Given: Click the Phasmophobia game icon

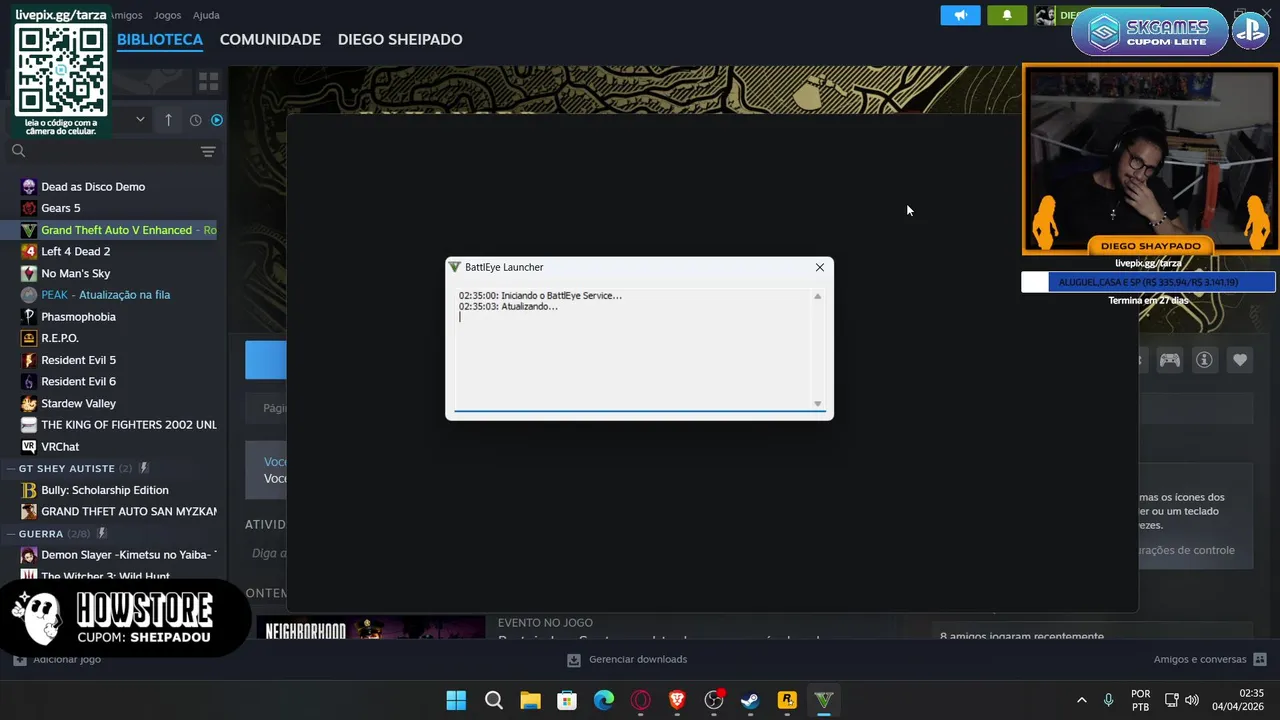Looking at the screenshot, I should coord(28,317).
